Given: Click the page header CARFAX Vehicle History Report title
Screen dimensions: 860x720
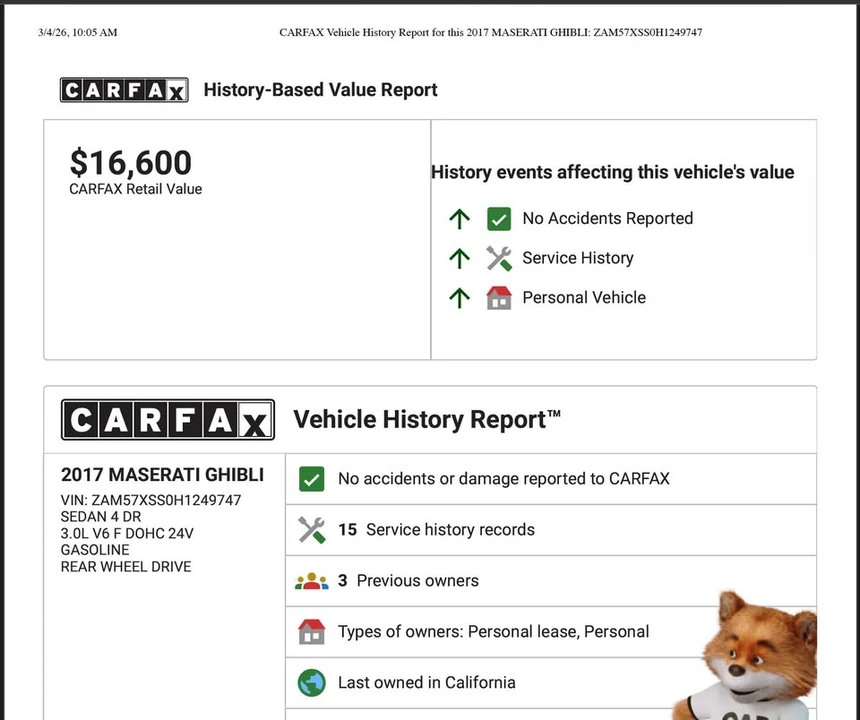Looking at the screenshot, I should pos(490,32).
